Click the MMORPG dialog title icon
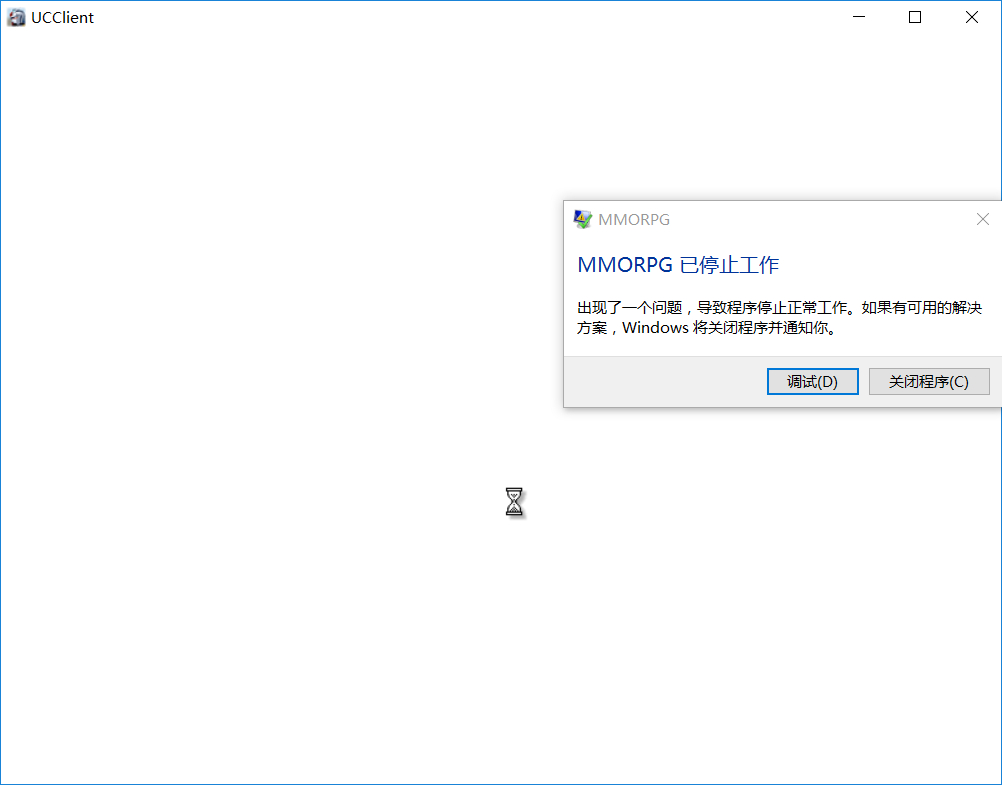1002x785 pixels. point(582,219)
